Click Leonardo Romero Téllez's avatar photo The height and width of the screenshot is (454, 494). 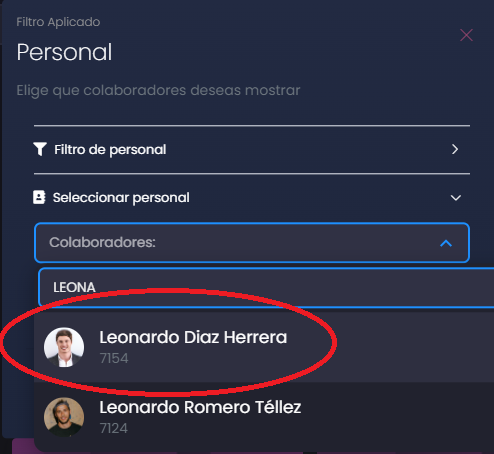(64, 417)
